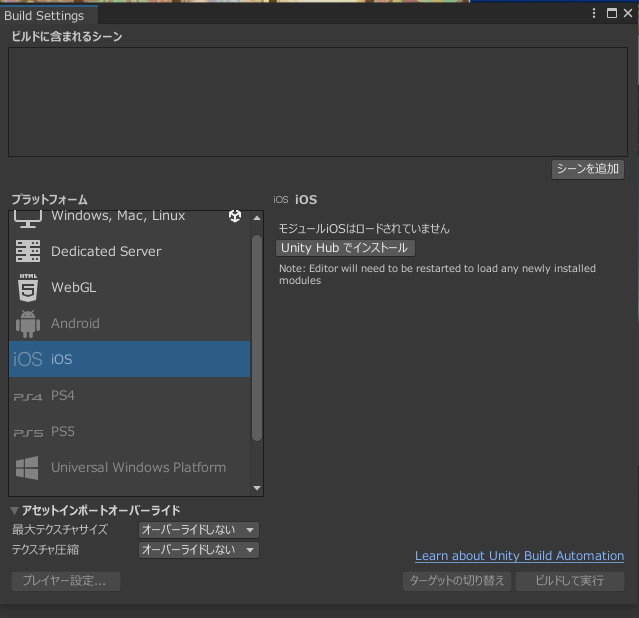Open the window's three-dot options menu
Image resolution: width=639 pixels, height=618 pixels.
[x=594, y=14]
